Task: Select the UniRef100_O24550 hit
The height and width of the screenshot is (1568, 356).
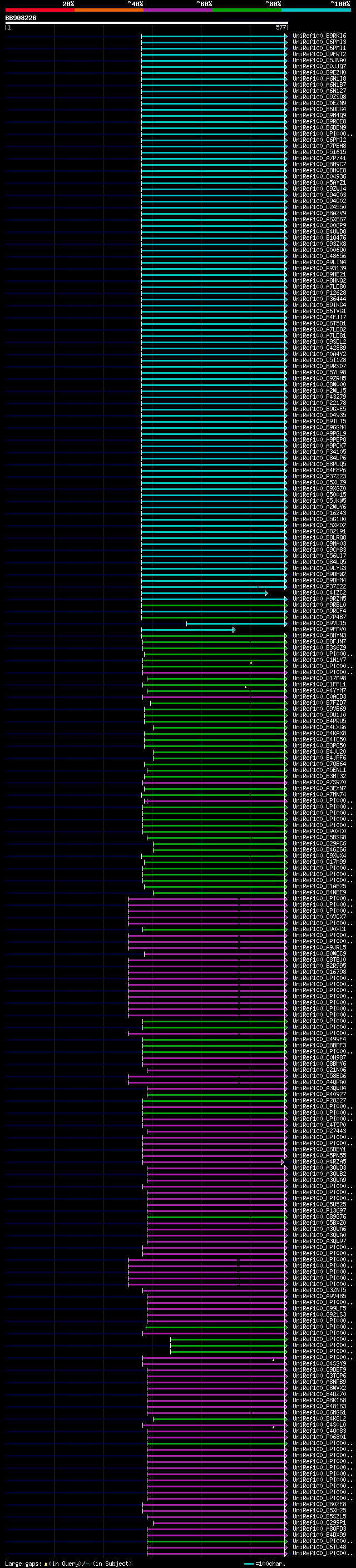Action: [x=319, y=207]
